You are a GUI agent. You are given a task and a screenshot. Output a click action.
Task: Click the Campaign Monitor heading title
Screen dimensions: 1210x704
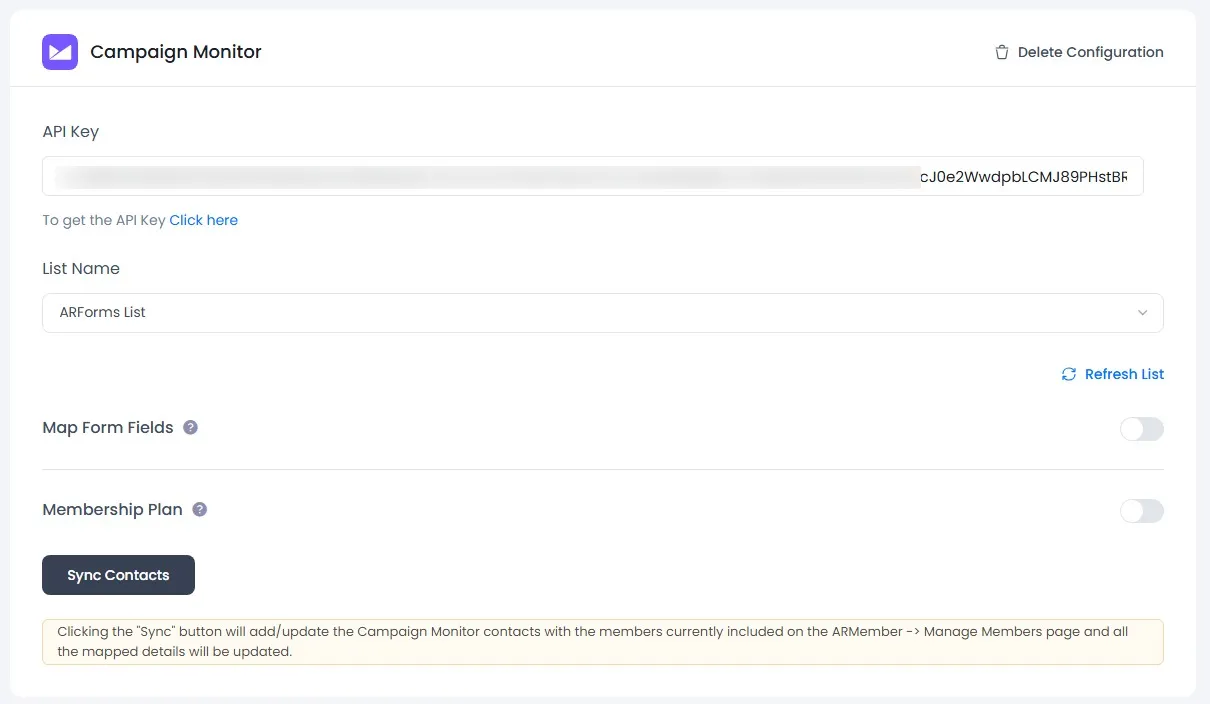[176, 52]
